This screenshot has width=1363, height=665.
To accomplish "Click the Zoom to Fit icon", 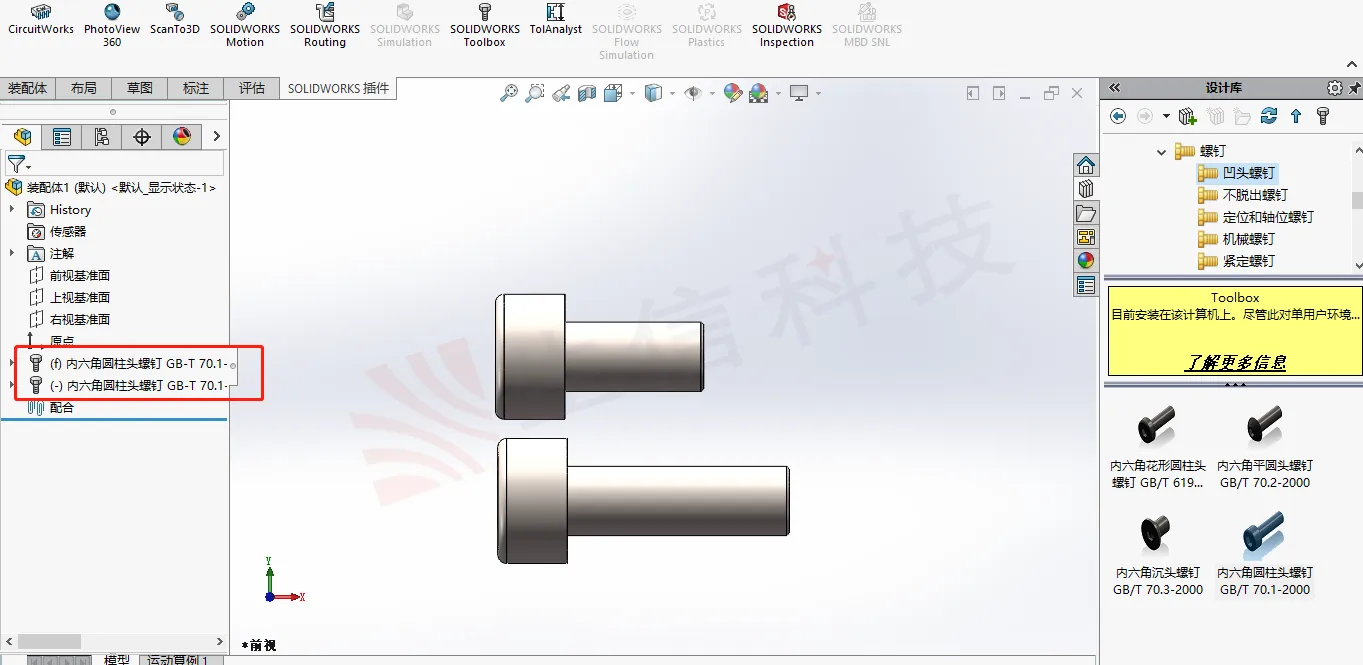I will 509,93.
